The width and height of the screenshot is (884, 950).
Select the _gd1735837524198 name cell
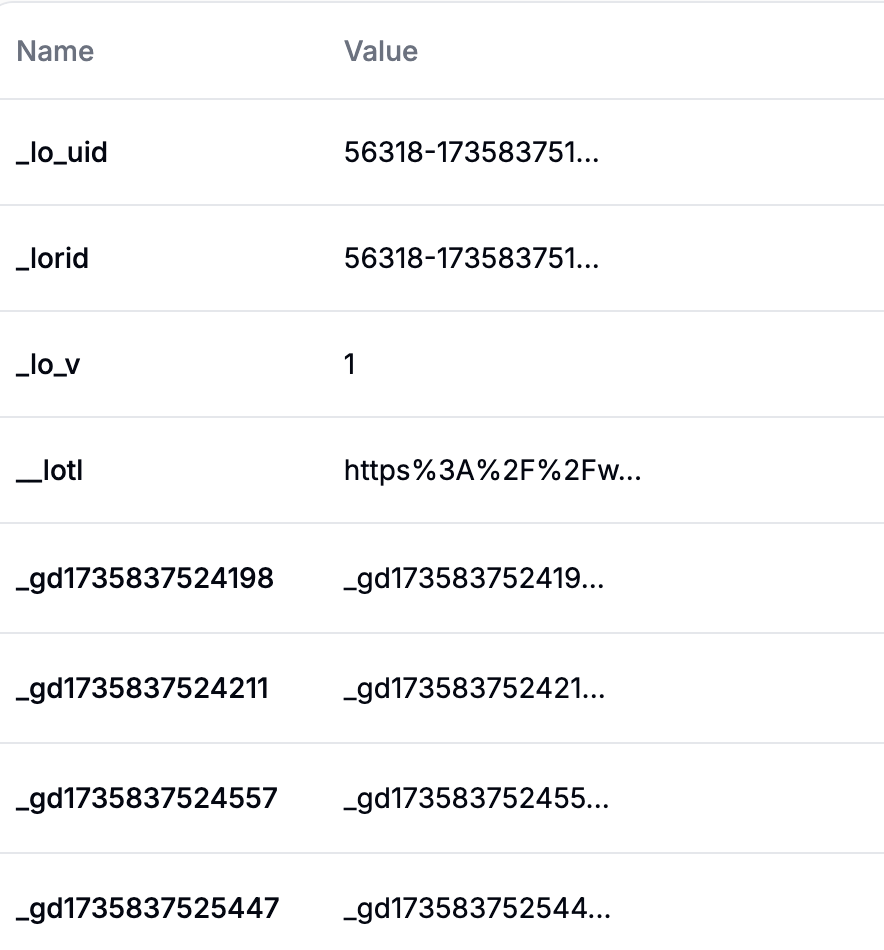click(145, 578)
